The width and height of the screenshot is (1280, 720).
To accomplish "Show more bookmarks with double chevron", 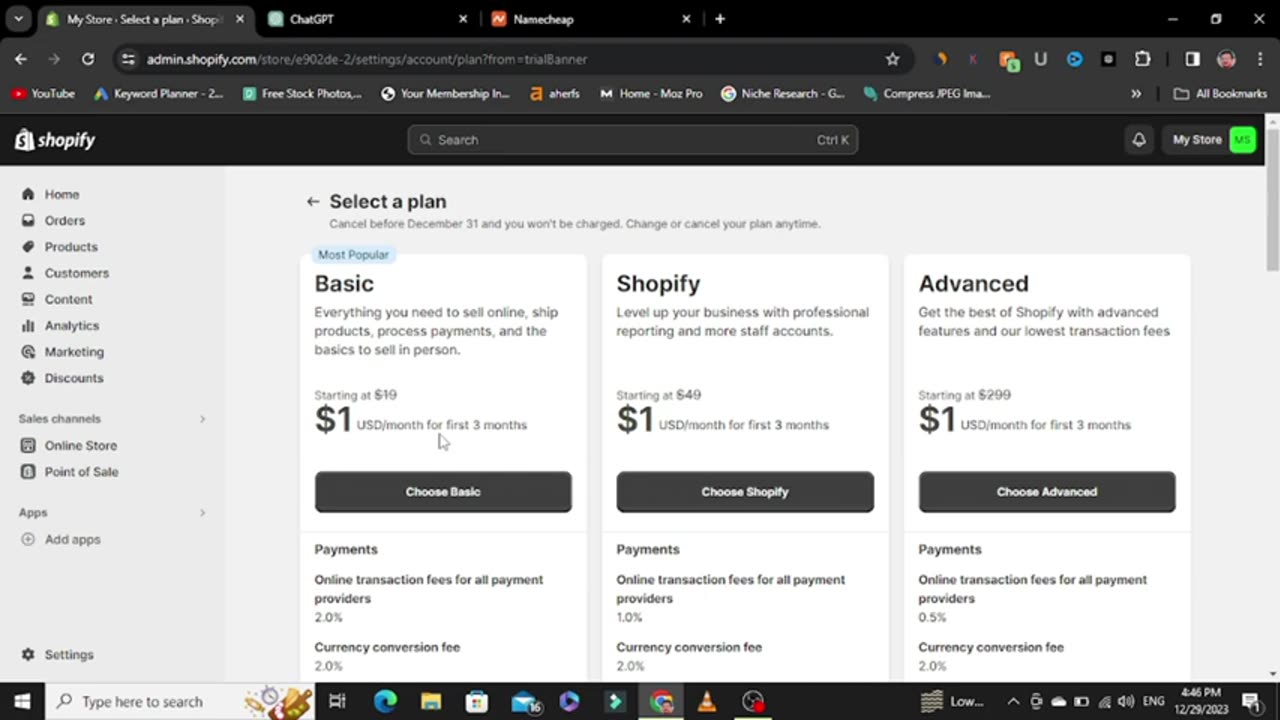I will click(1136, 93).
